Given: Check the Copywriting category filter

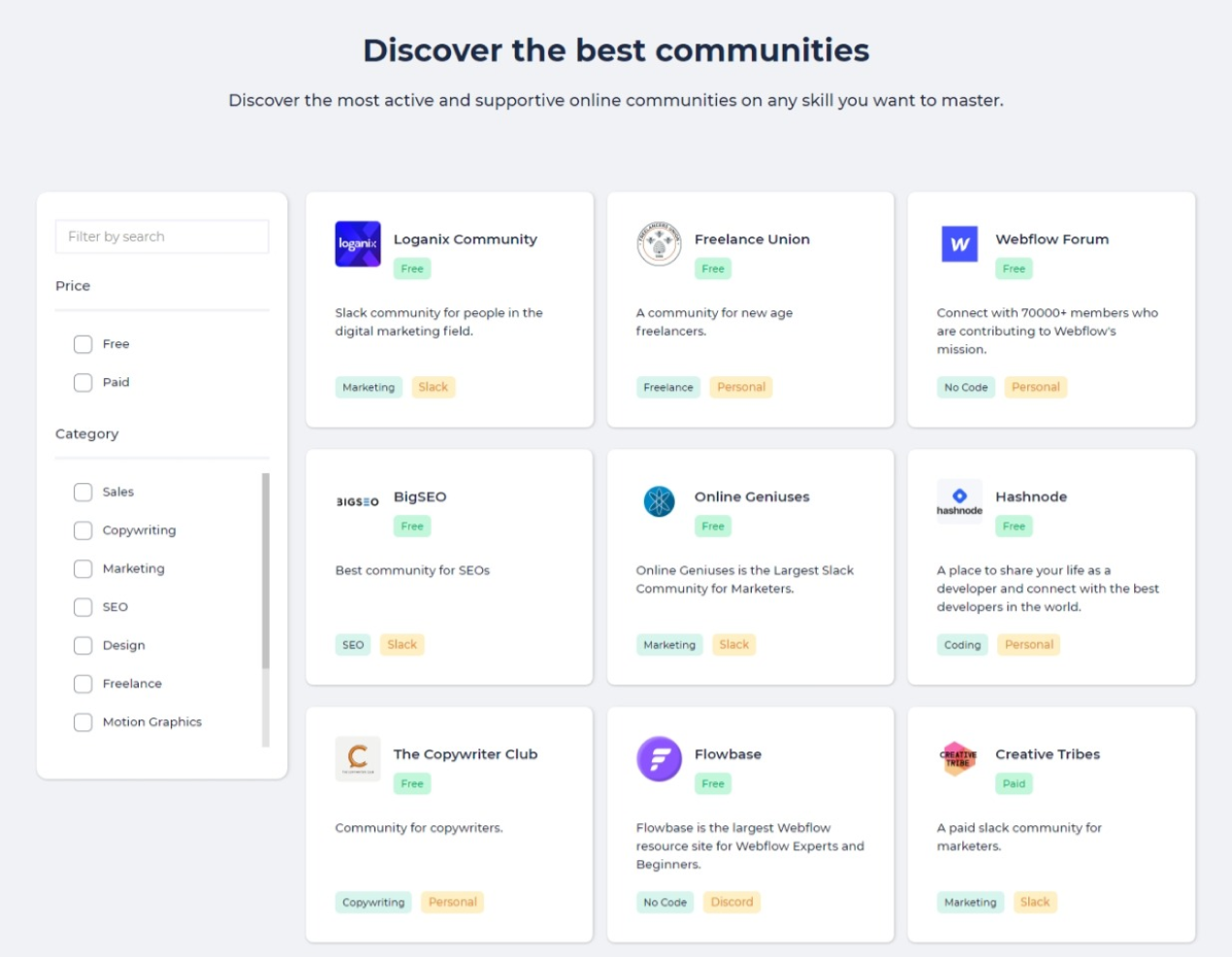Looking at the screenshot, I should [83, 530].
